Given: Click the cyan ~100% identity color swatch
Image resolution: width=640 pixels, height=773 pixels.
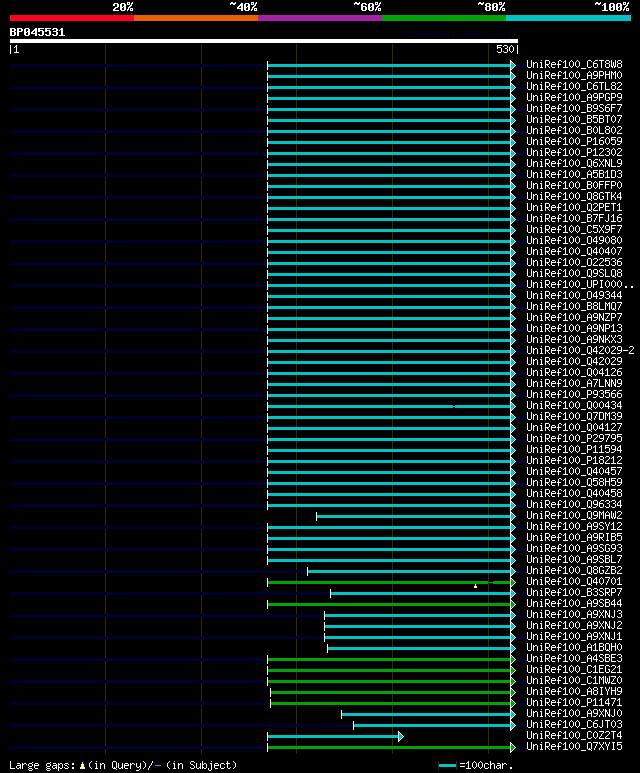Looking at the screenshot, I should pyautogui.click(x=569, y=18).
